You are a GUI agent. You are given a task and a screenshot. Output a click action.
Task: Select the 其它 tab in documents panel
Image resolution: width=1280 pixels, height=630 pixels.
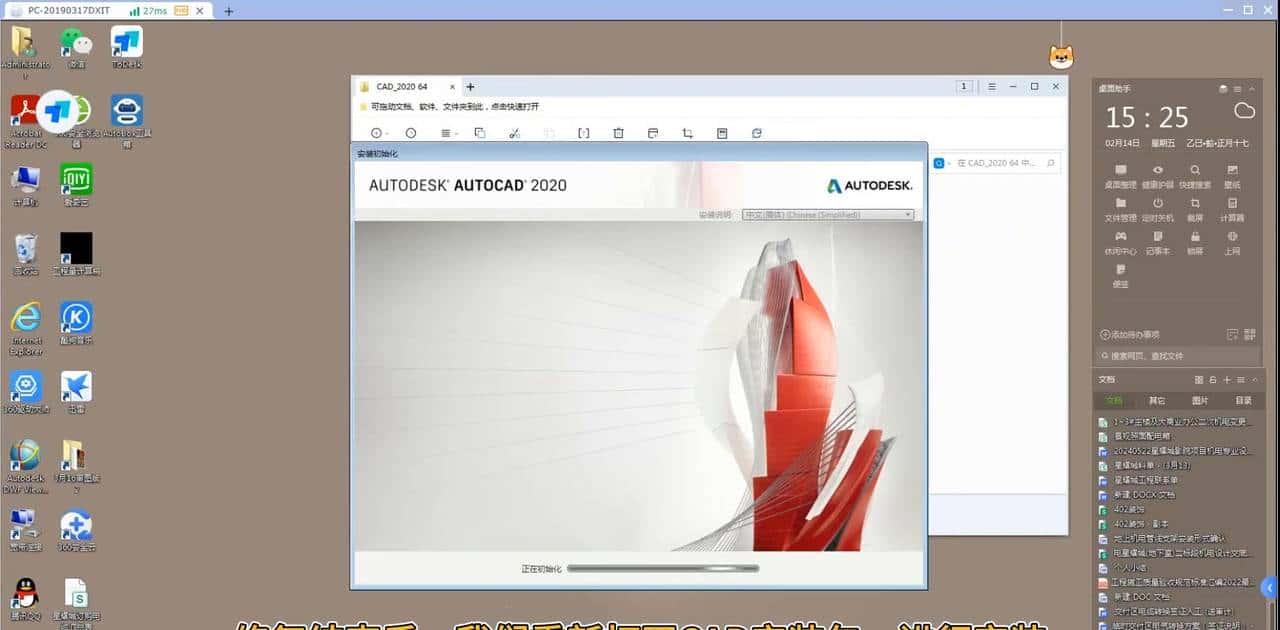point(1156,400)
